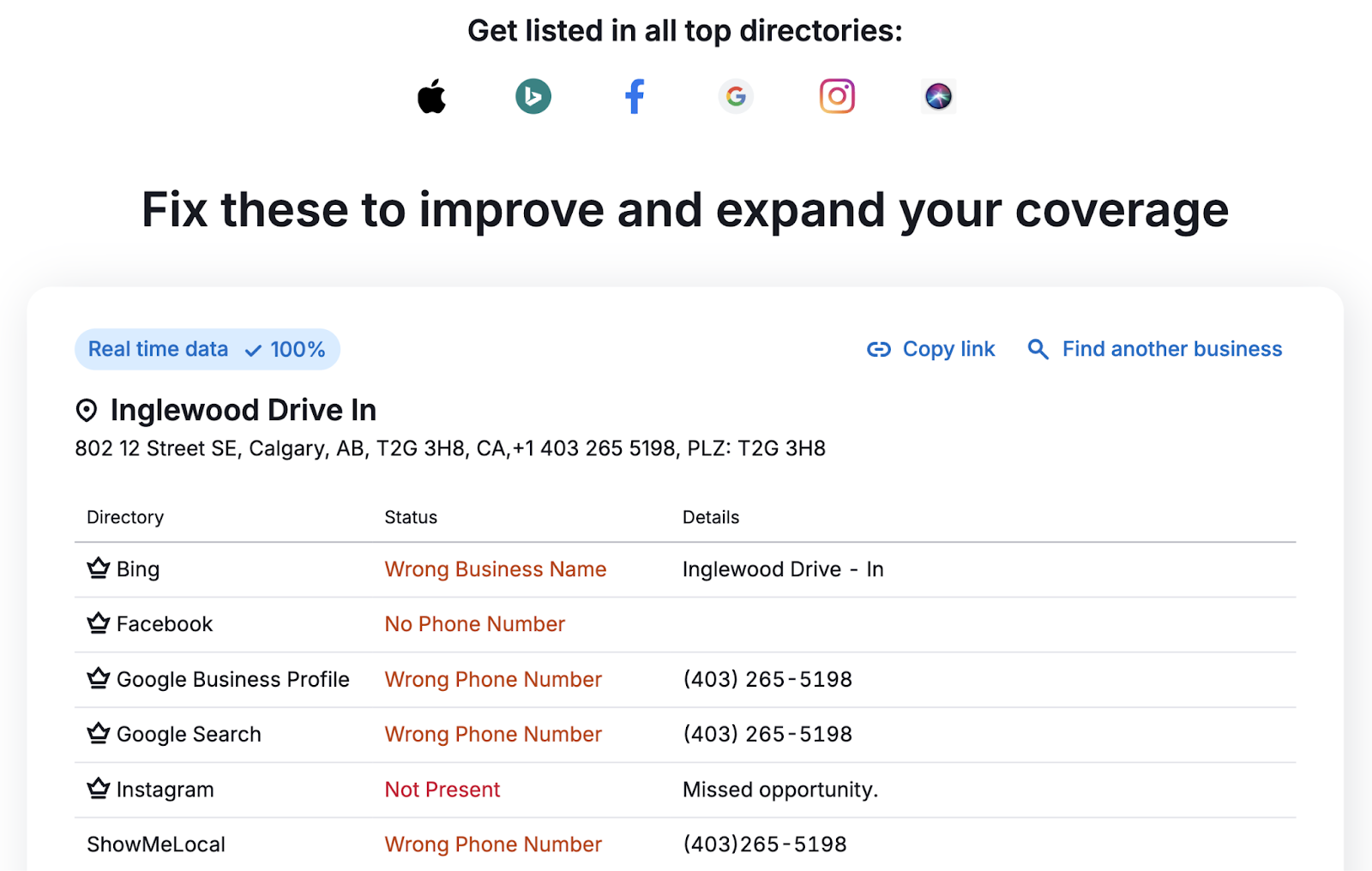Click the Bing logo in the directories row
The width and height of the screenshot is (1372, 871).
point(533,96)
